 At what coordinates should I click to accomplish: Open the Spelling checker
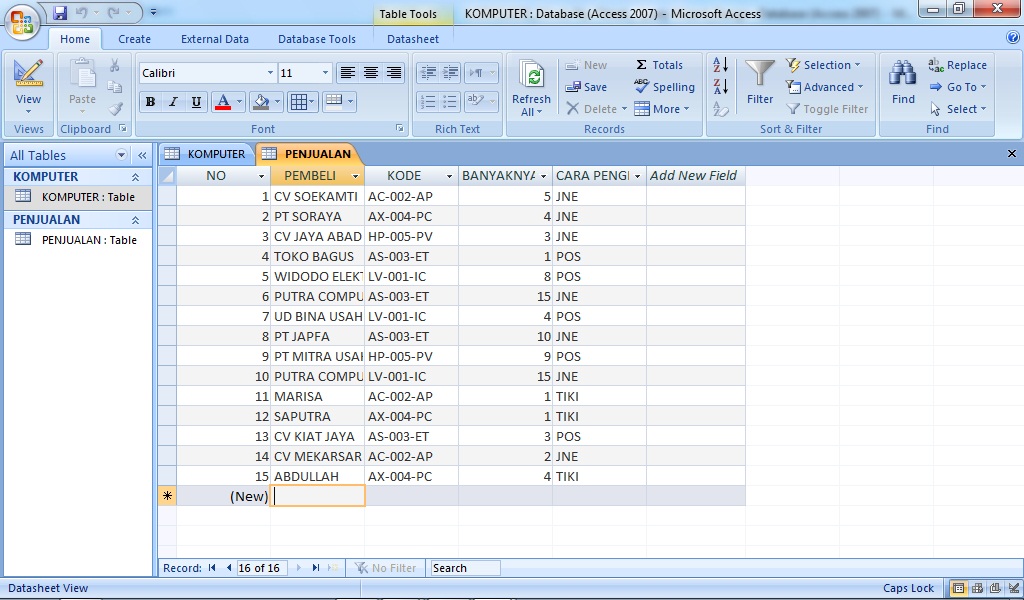click(664, 87)
